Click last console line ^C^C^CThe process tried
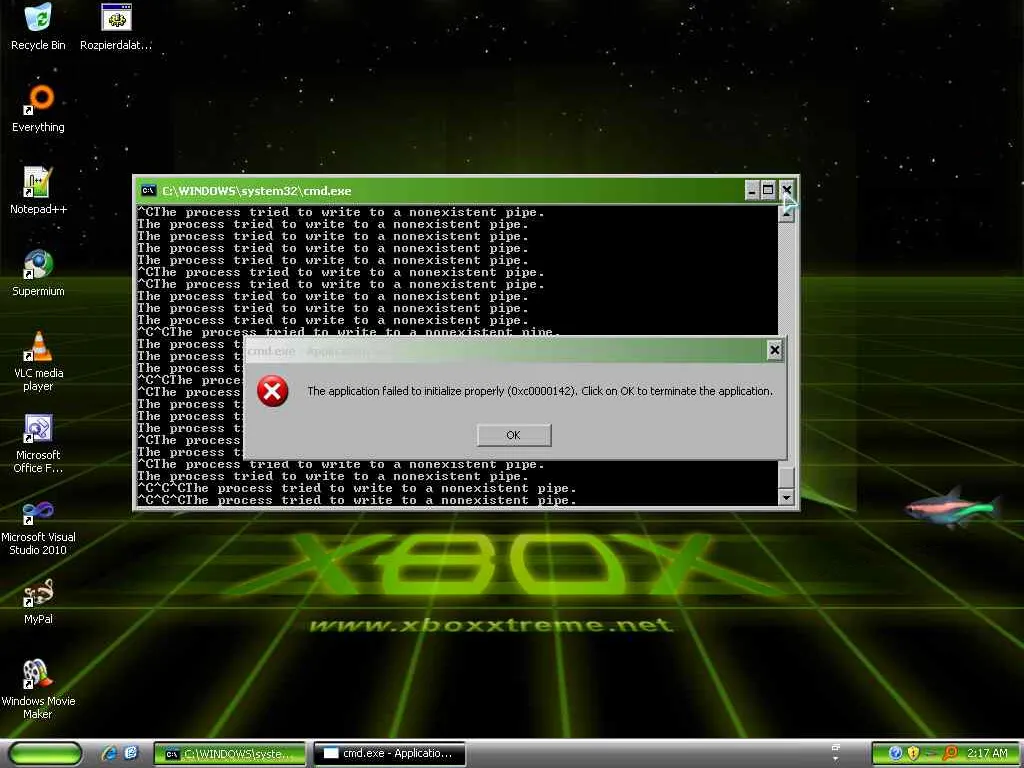 (x=357, y=500)
